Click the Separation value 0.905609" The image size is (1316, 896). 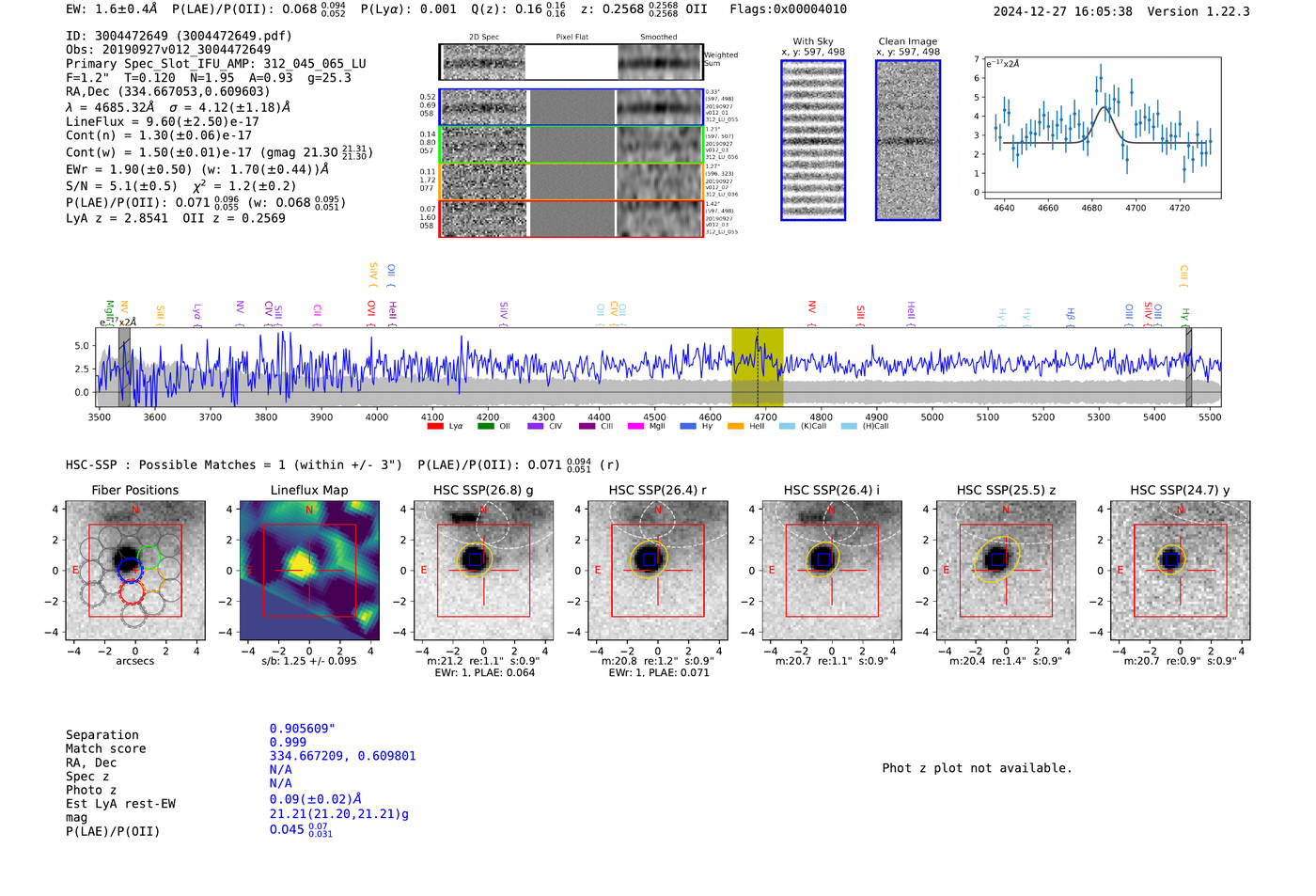(x=303, y=729)
